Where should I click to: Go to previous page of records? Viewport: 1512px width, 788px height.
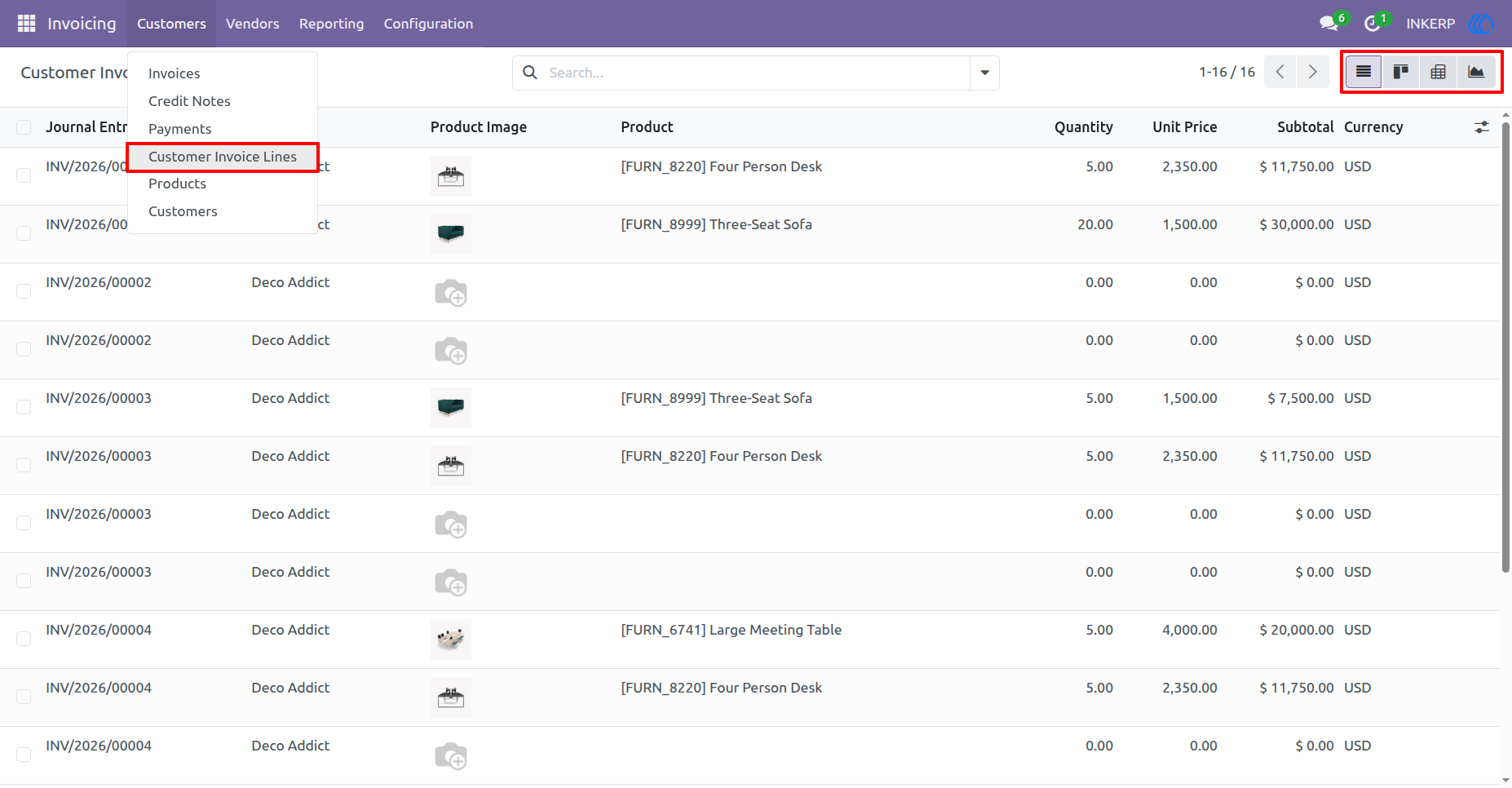[x=1280, y=72]
